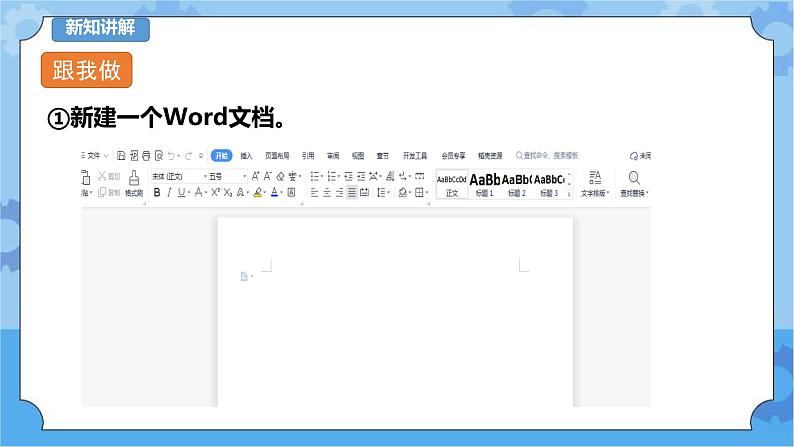This screenshot has height=447, width=794.
Task: Click the Clear Formatting eraser icon
Action: coord(280,176)
